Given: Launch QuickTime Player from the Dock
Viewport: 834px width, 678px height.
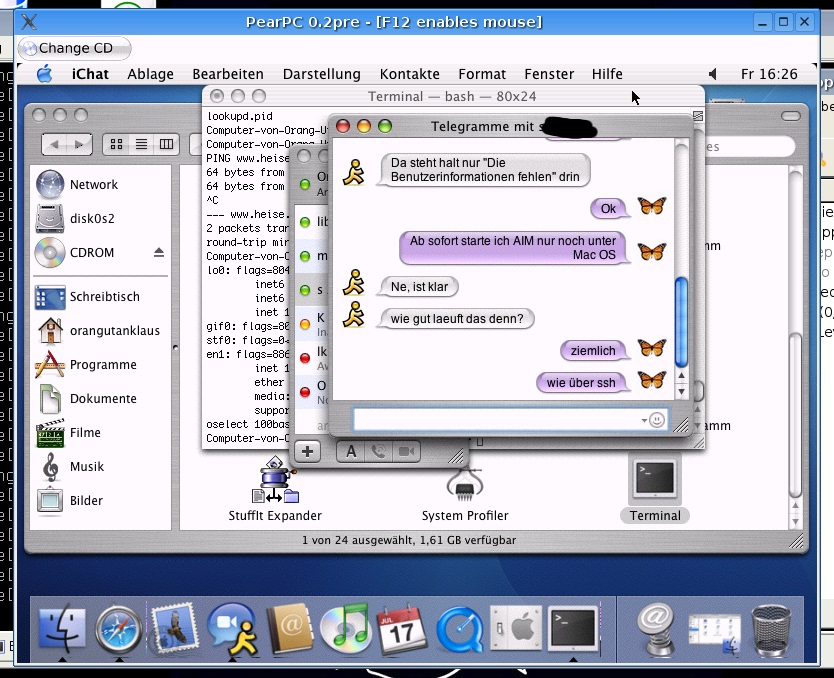Looking at the screenshot, I should [x=460, y=631].
